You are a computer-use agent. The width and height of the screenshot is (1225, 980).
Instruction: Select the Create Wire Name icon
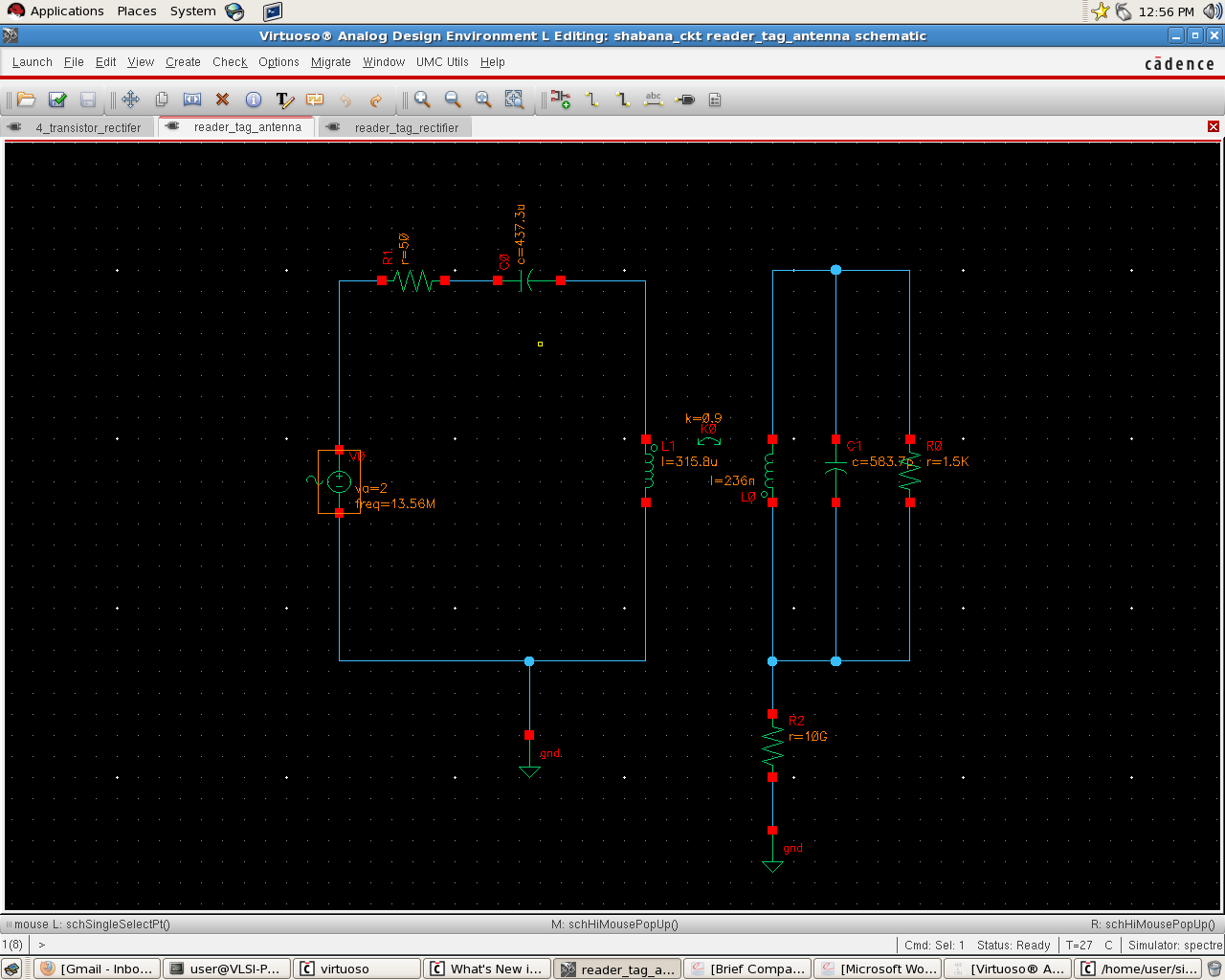(654, 100)
